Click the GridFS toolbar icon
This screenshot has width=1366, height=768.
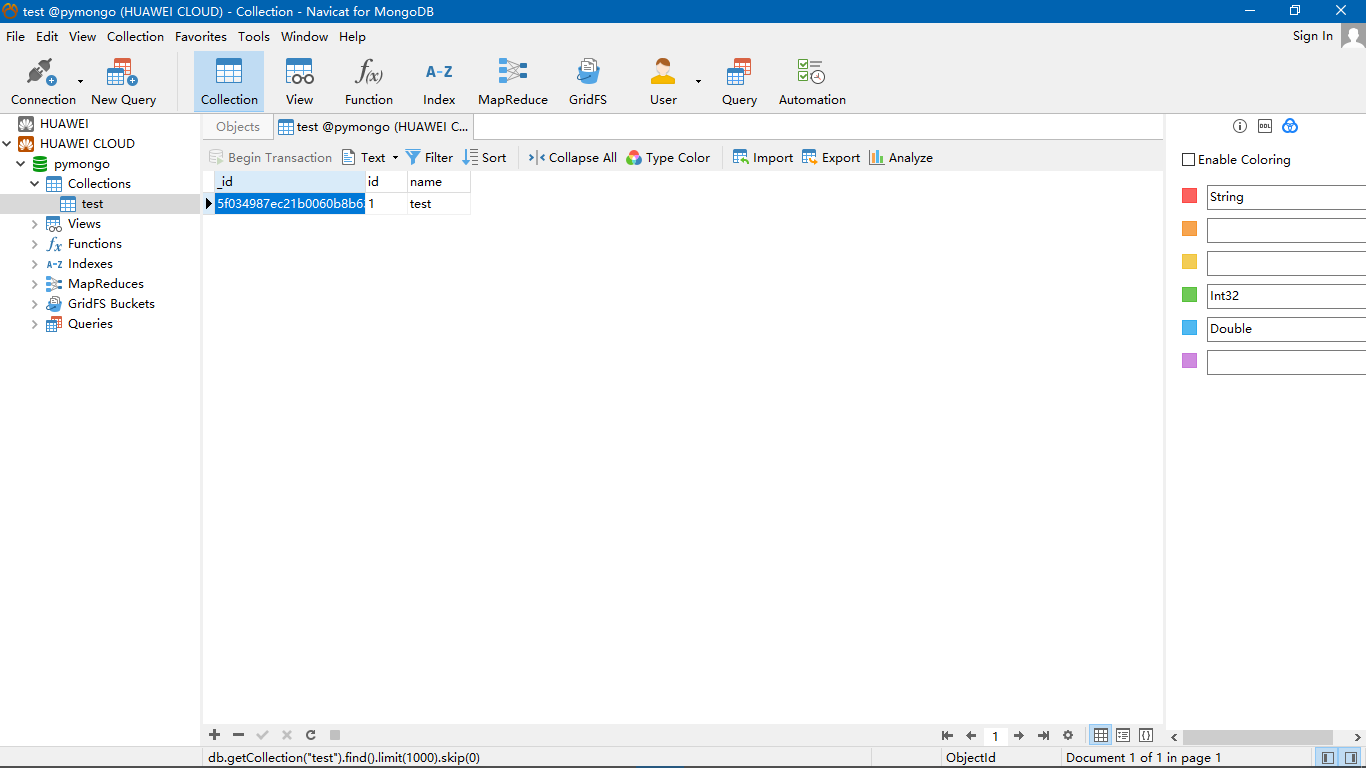(x=588, y=81)
